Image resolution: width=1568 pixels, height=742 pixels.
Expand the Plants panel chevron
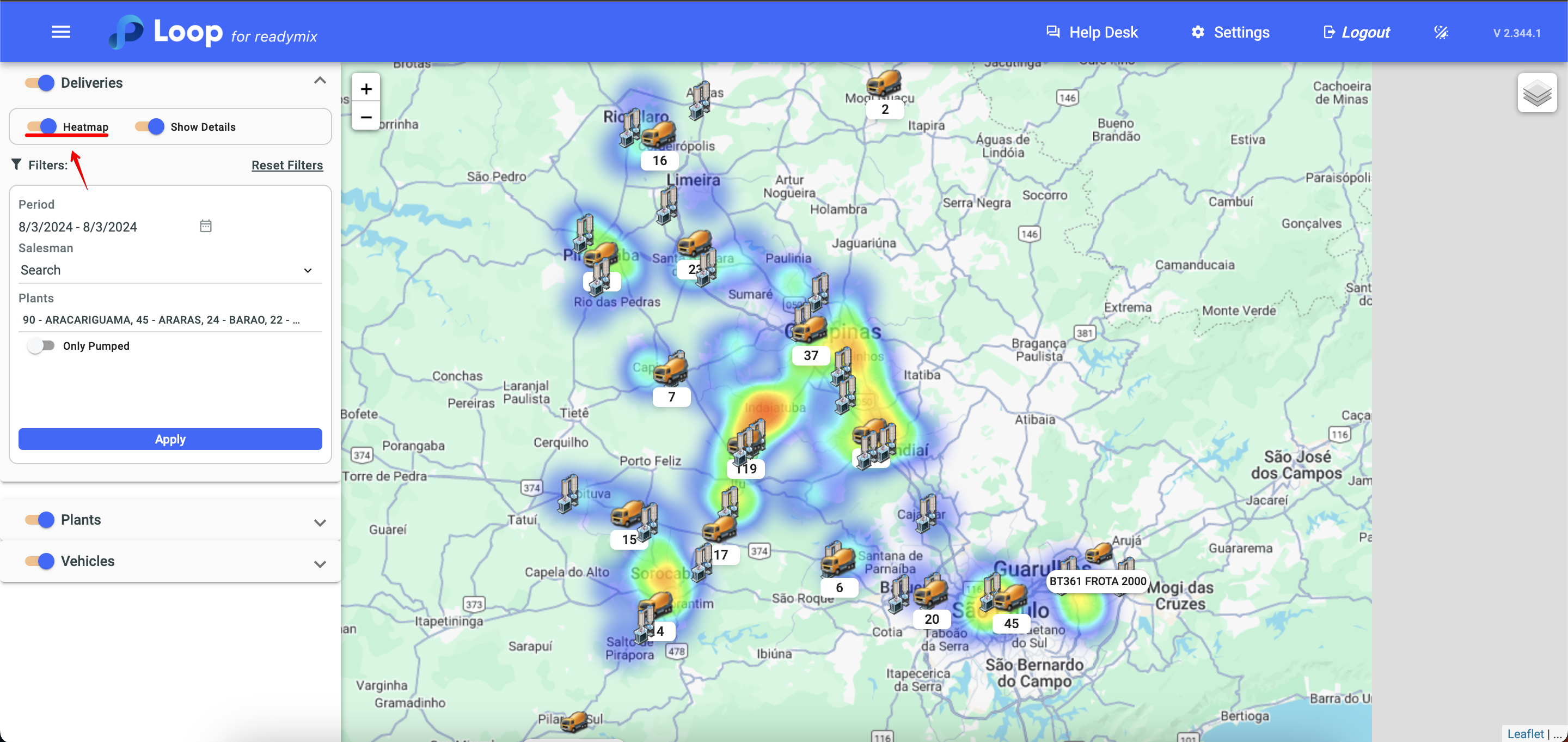(320, 522)
